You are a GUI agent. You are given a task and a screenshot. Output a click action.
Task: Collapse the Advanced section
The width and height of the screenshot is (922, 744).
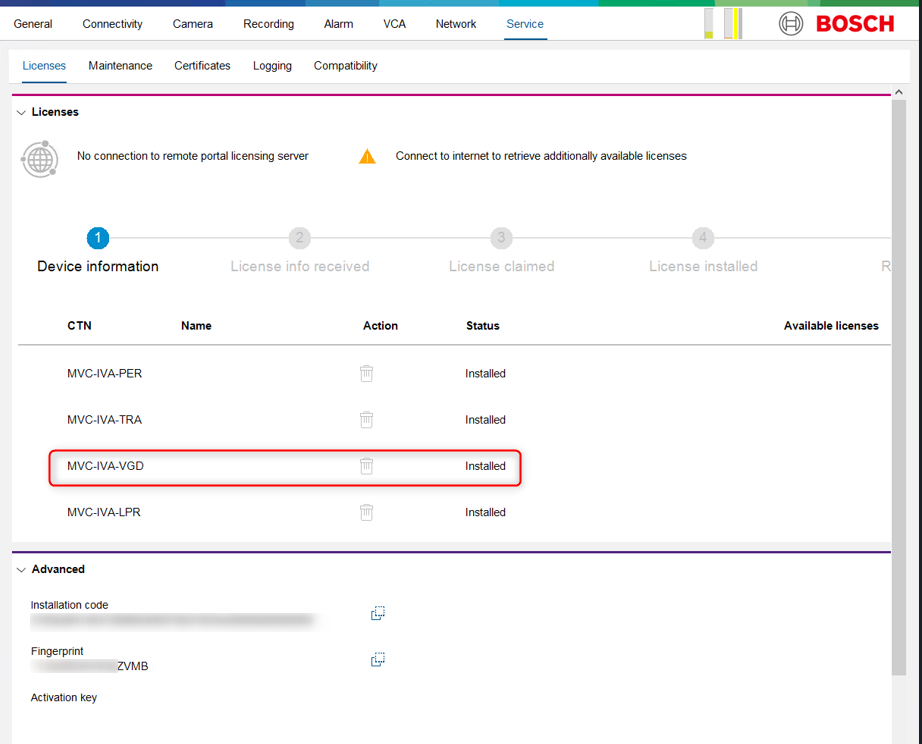click(22, 570)
